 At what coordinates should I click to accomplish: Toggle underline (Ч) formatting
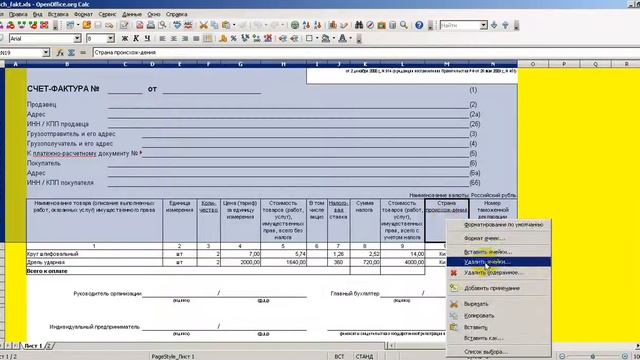coord(147,38)
